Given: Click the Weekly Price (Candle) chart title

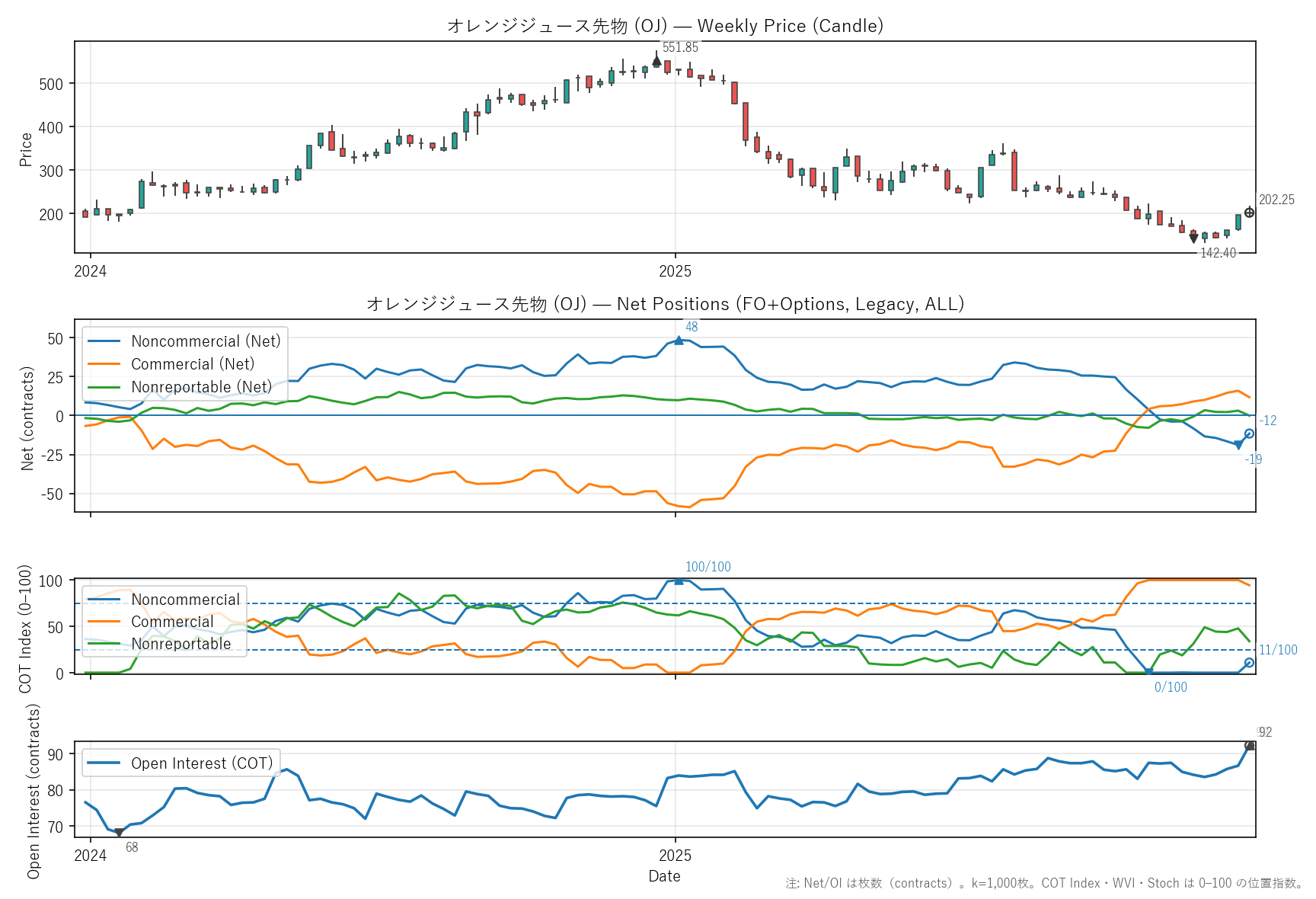Looking at the screenshot, I should [665, 26].
